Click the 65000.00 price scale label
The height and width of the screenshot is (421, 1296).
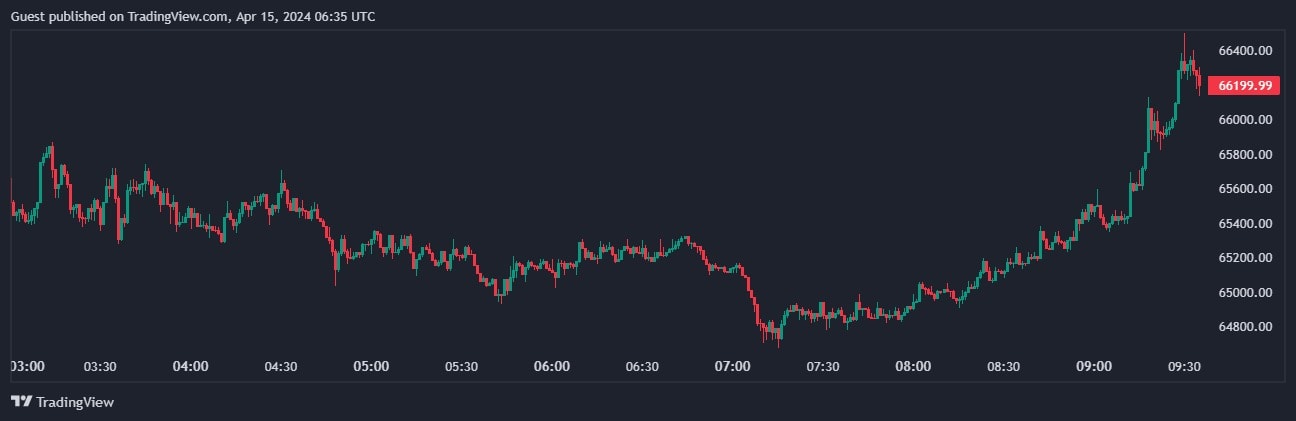[1245, 293]
